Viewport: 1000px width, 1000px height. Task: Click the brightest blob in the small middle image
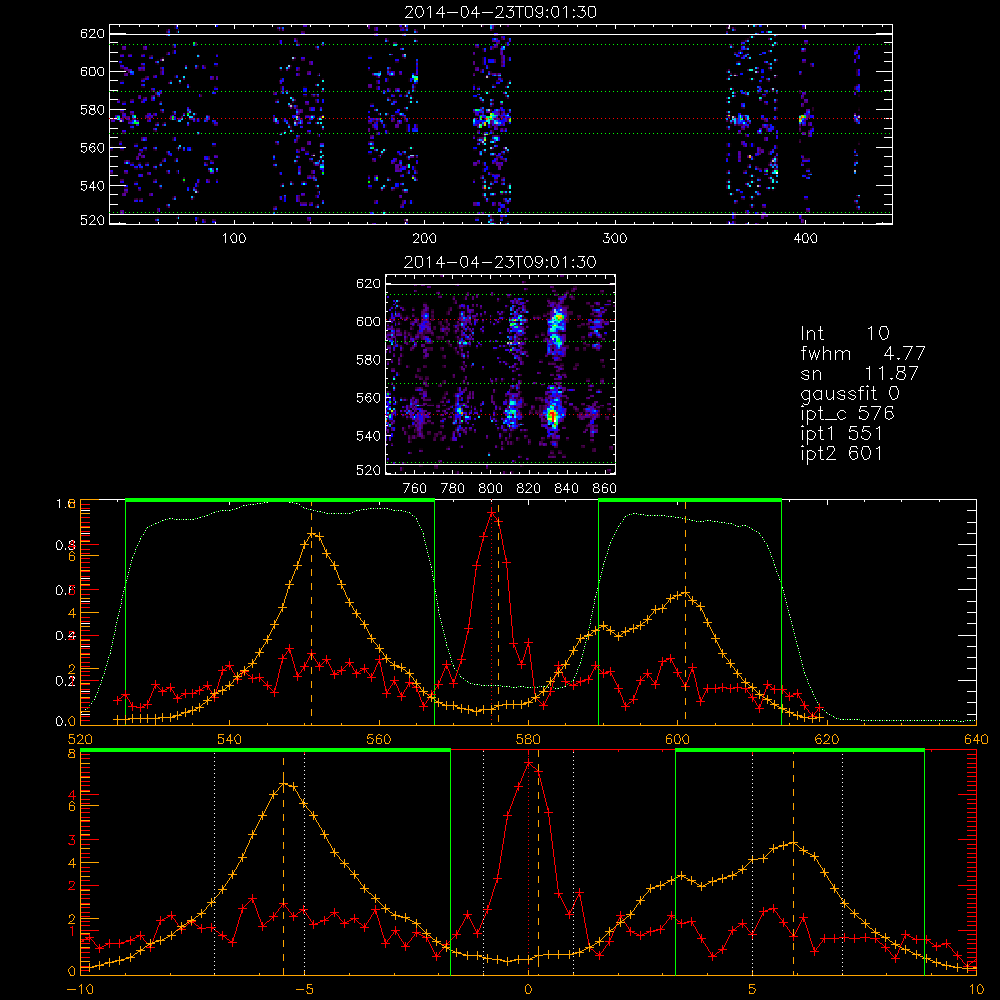[552, 417]
